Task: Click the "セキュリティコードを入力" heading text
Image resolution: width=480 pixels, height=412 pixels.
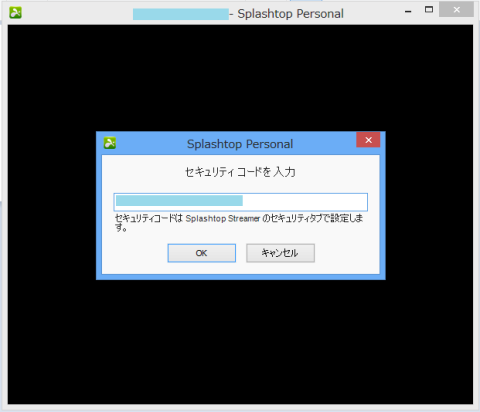Action: pyautogui.click(x=240, y=172)
